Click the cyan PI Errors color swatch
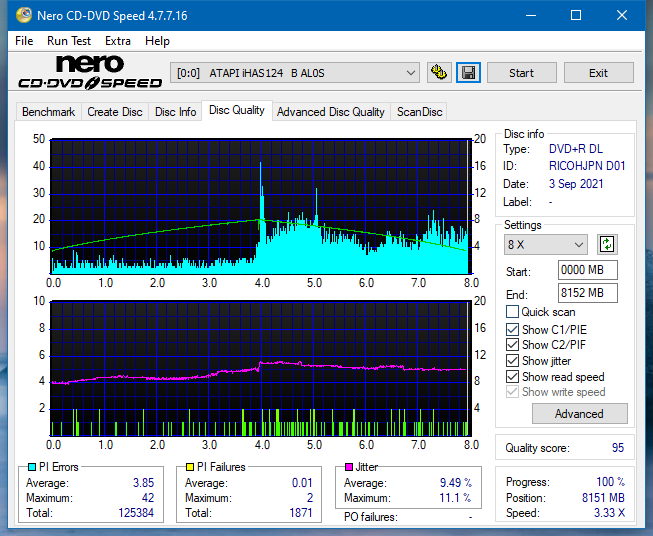 click(x=32, y=467)
